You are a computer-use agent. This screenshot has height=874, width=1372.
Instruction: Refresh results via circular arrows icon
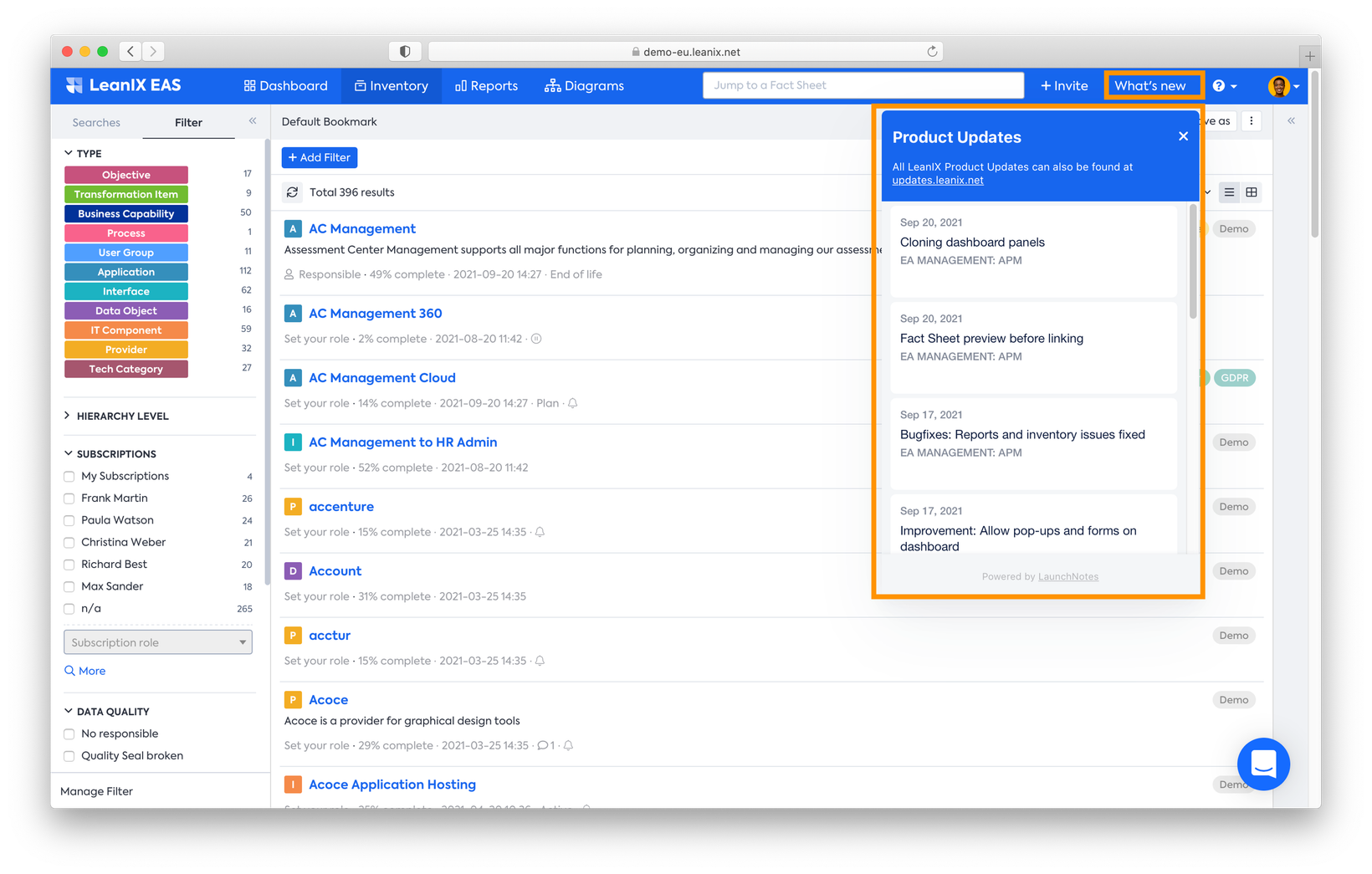292,192
